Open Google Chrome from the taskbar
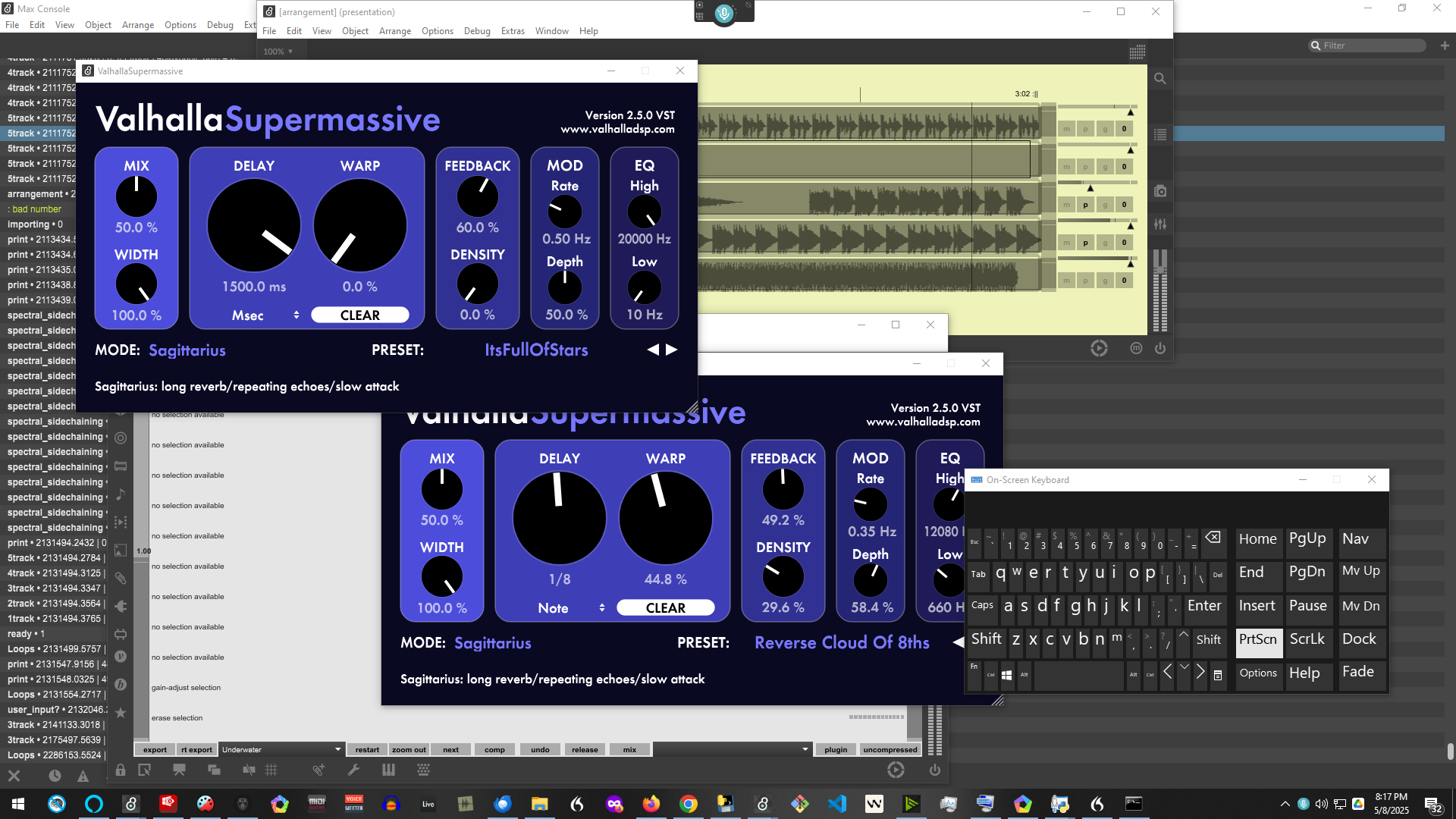 tap(689, 804)
